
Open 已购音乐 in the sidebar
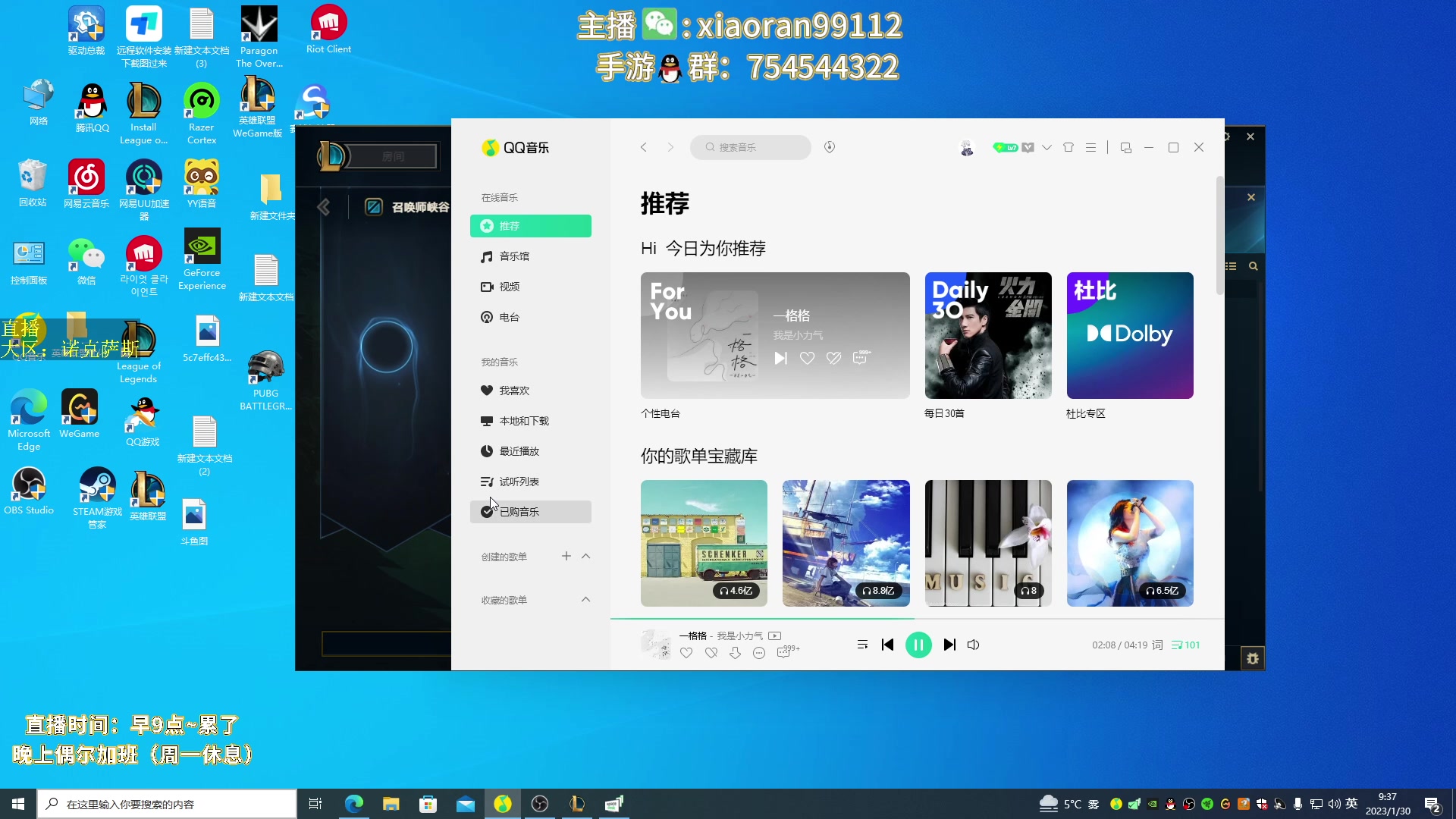531,512
